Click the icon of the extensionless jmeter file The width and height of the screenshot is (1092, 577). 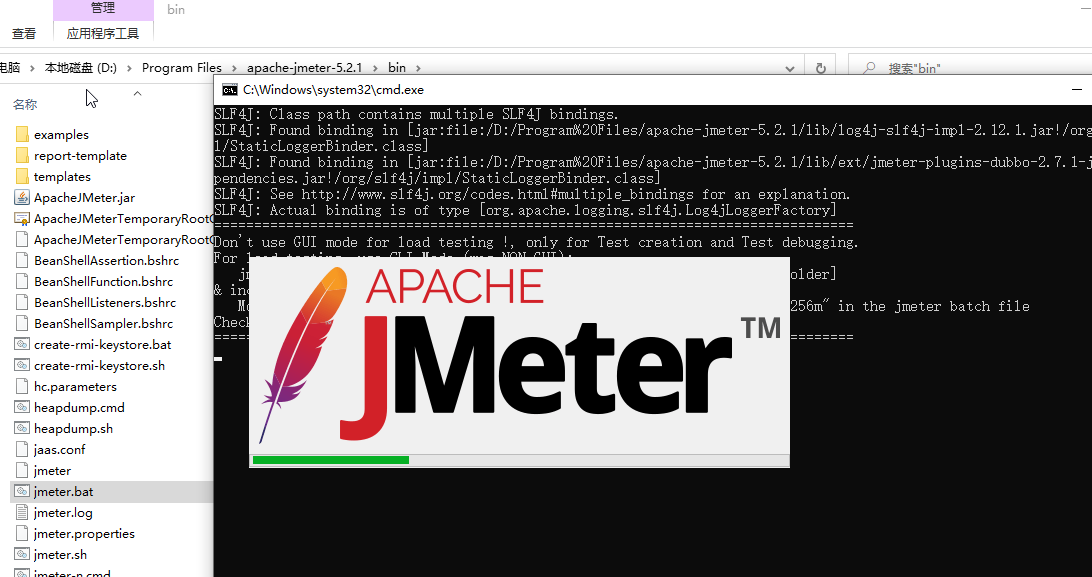click(x=22, y=471)
